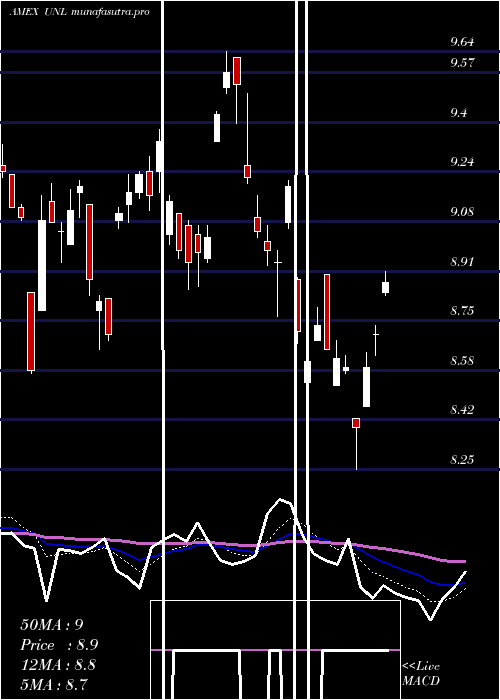Screen dimensions: 500x700
Task: Click the 8.42 price axis label
Action: [462, 410]
